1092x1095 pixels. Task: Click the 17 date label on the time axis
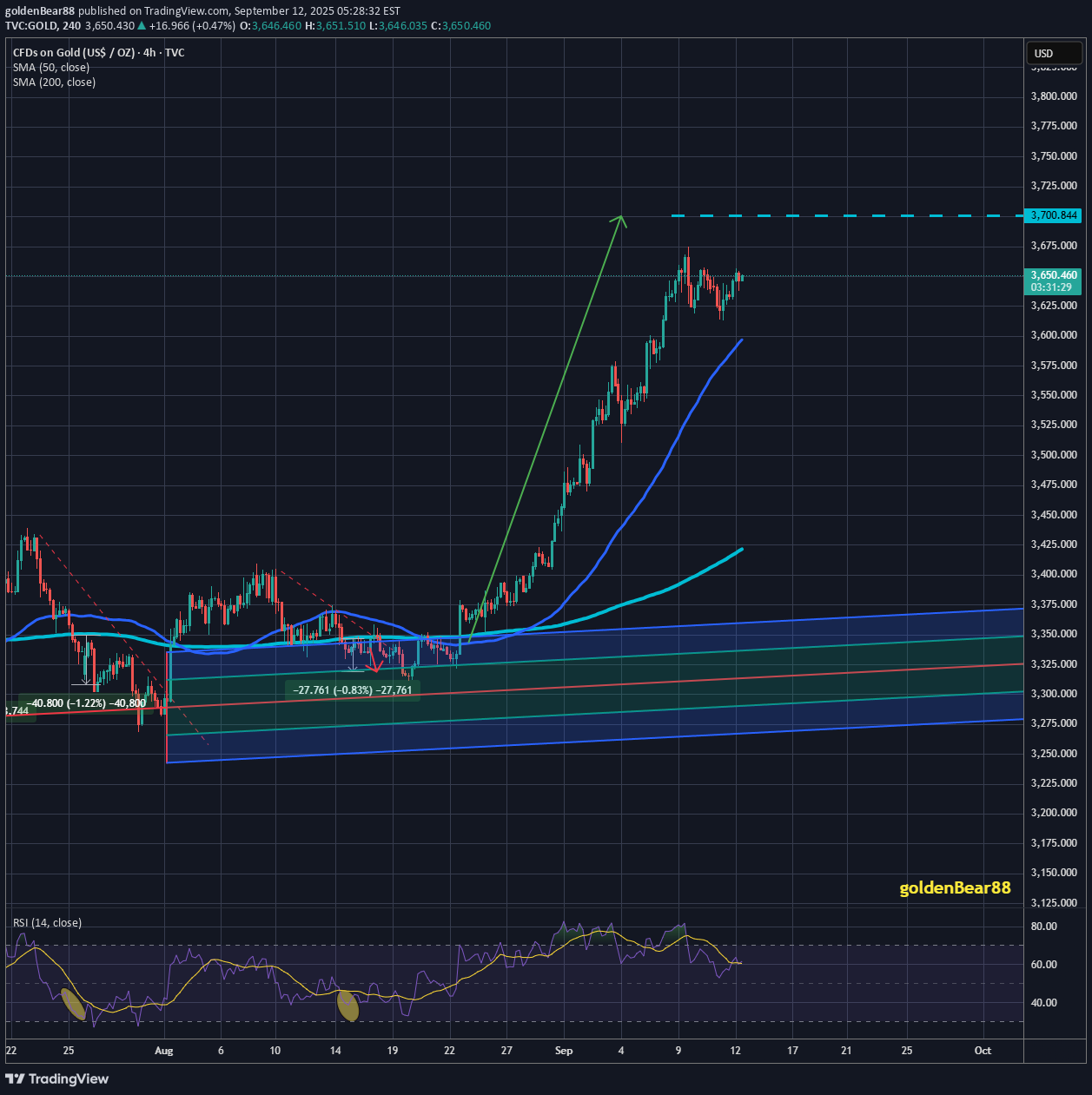792,1051
